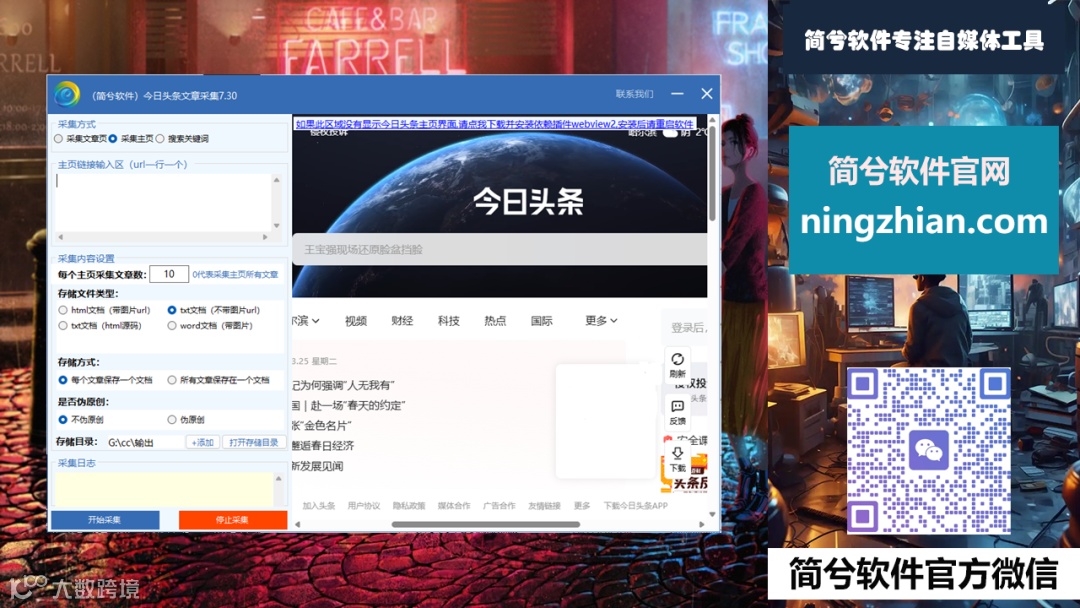Click the 用户协议 footer link
Image resolution: width=1080 pixels, height=608 pixels.
pos(364,505)
